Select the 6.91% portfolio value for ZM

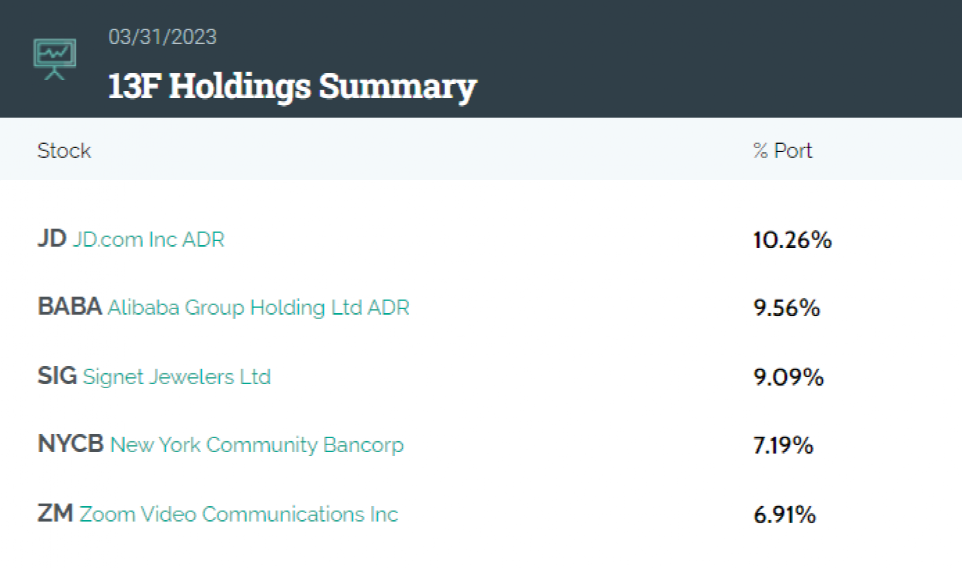[x=785, y=514]
